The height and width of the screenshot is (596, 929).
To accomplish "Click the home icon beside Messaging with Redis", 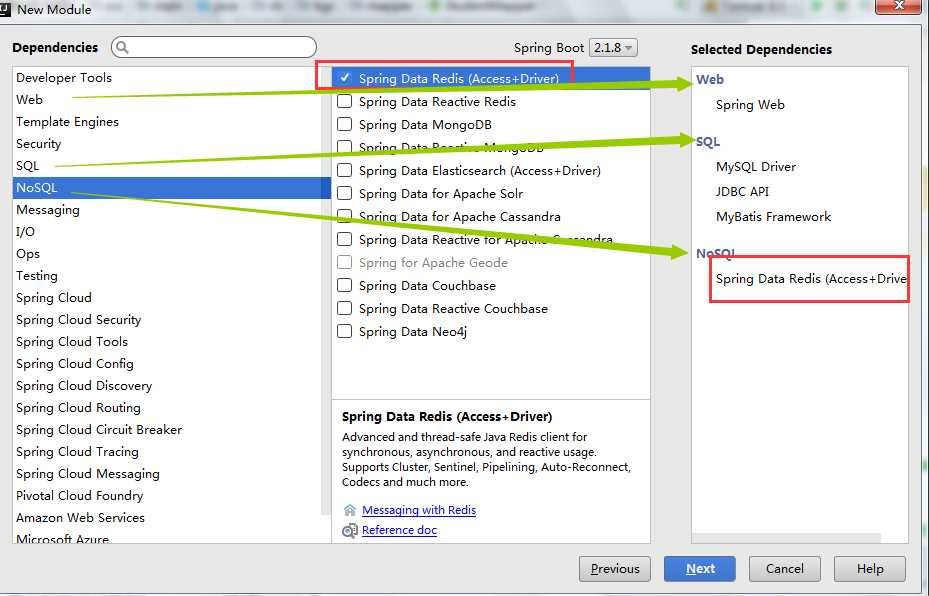I will pos(350,510).
